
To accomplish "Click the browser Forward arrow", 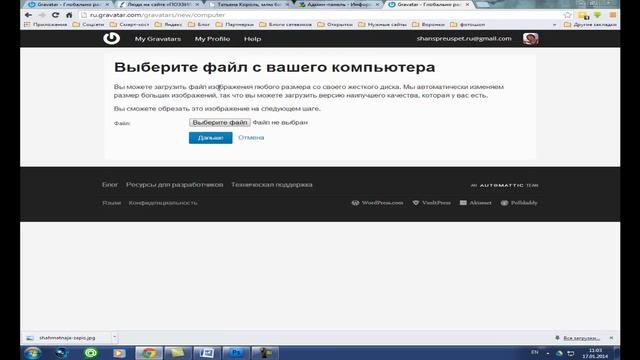I will click(x=42, y=15).
